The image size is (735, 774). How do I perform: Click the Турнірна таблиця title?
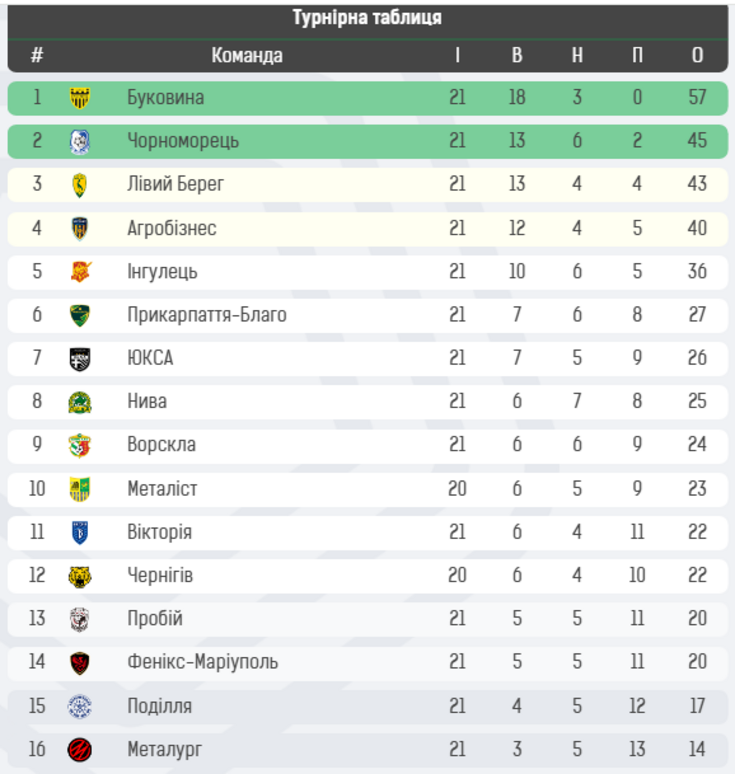tap(367, 18)
